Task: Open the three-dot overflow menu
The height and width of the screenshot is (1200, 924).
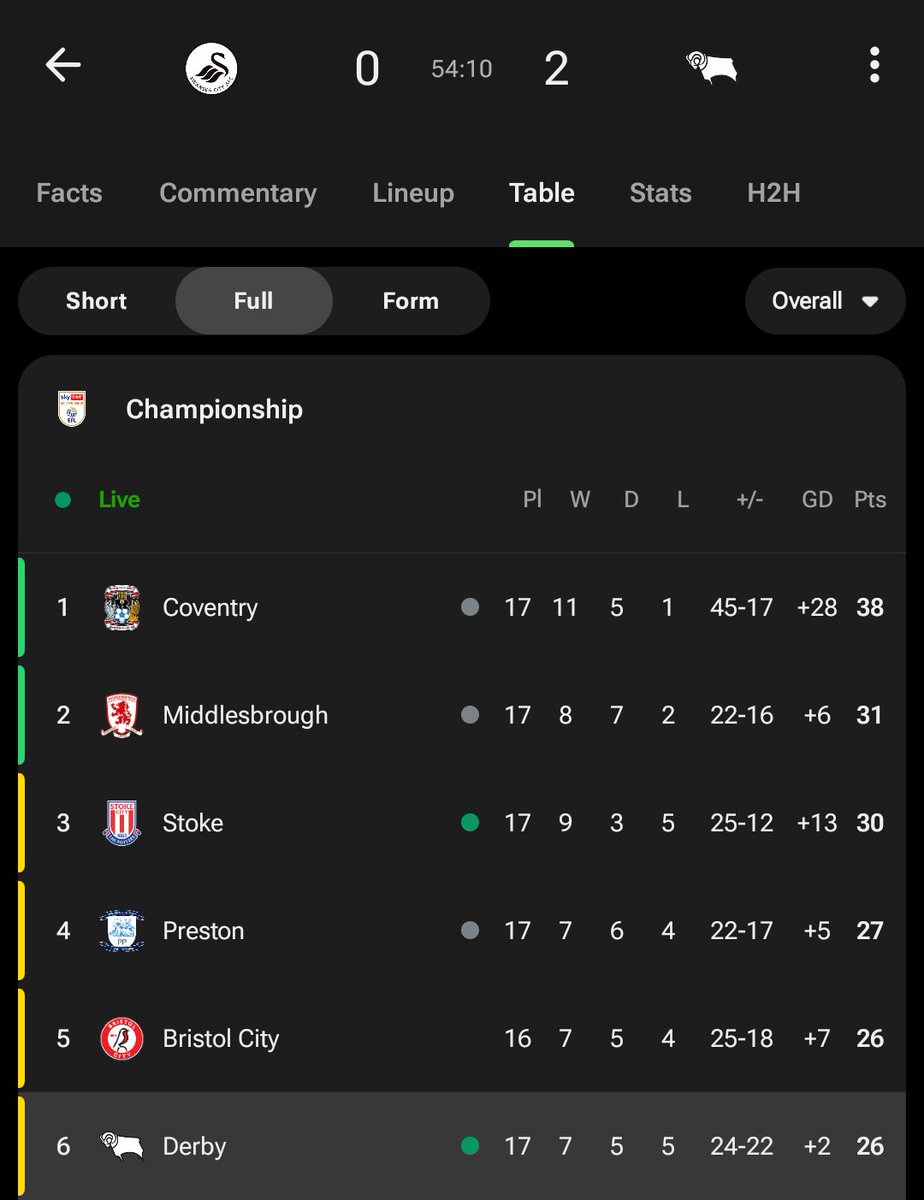Action: pos(874,66)
